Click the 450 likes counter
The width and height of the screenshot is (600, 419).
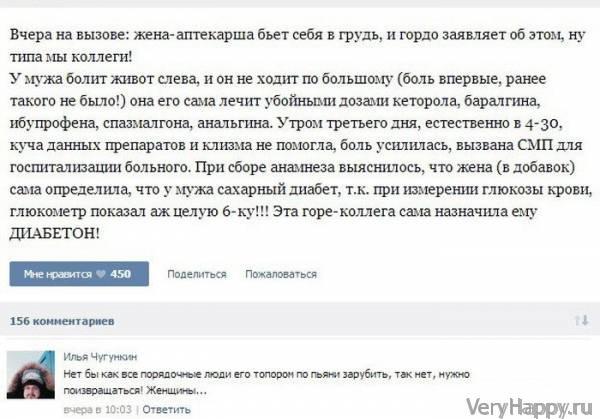(121, 274)
